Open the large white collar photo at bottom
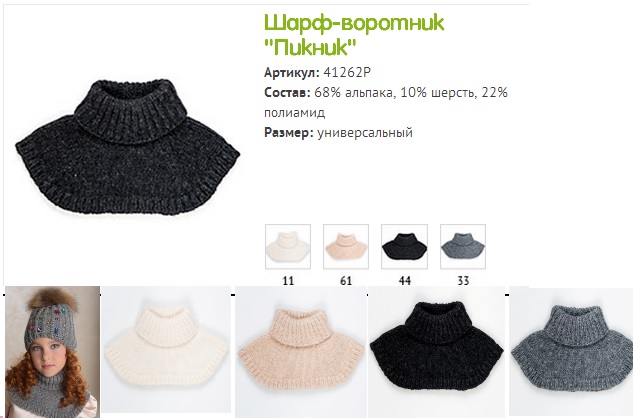 pos(166,349)
